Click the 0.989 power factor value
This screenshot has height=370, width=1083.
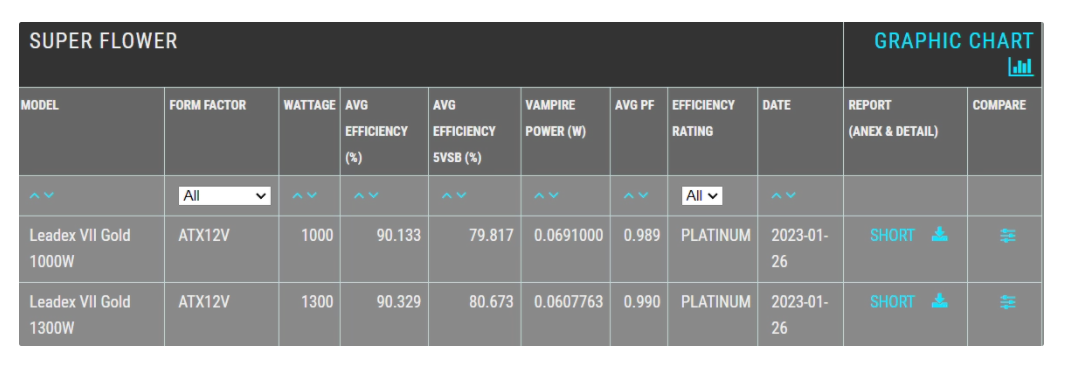click(642, 235)
